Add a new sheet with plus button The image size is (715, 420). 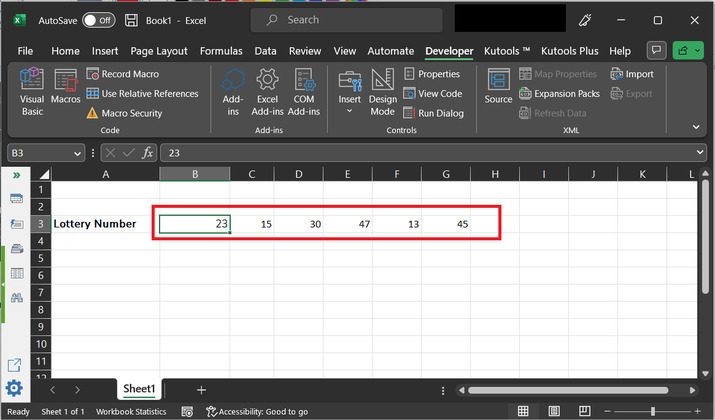point(201,389)
